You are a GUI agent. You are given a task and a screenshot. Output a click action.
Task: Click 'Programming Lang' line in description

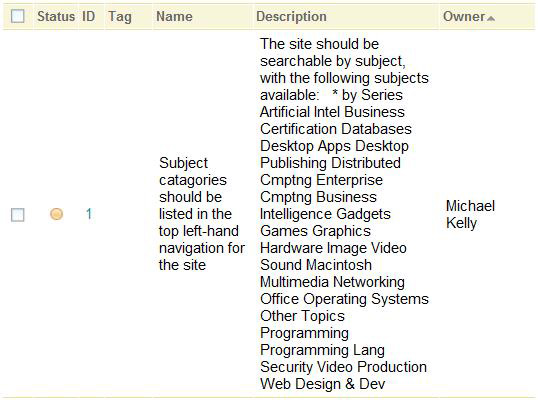tap(322, 350)
